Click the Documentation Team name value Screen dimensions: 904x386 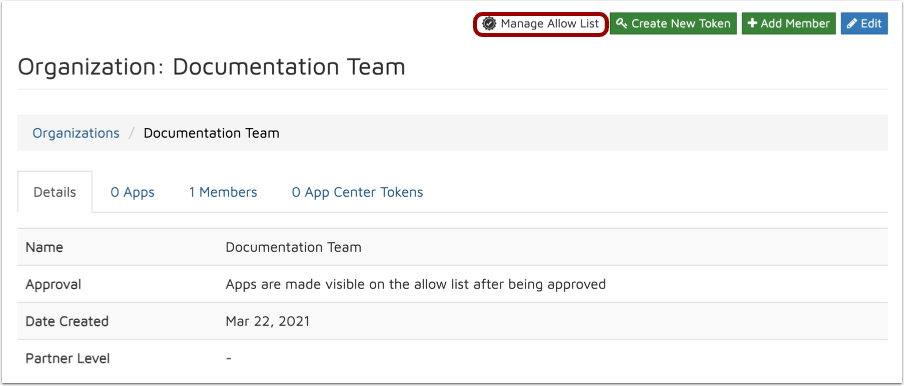click(x=293, y=247)
